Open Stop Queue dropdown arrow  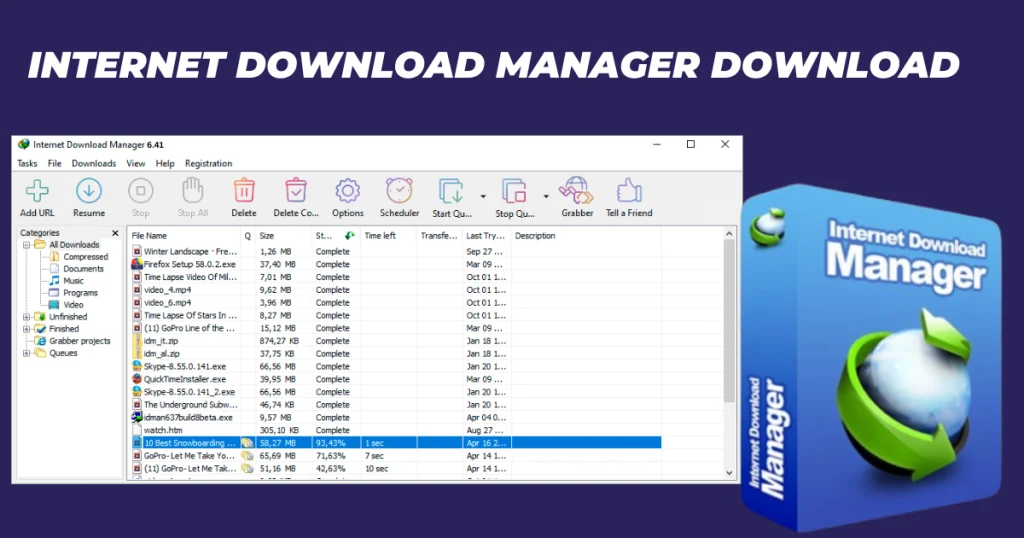(x=546, y=196)
